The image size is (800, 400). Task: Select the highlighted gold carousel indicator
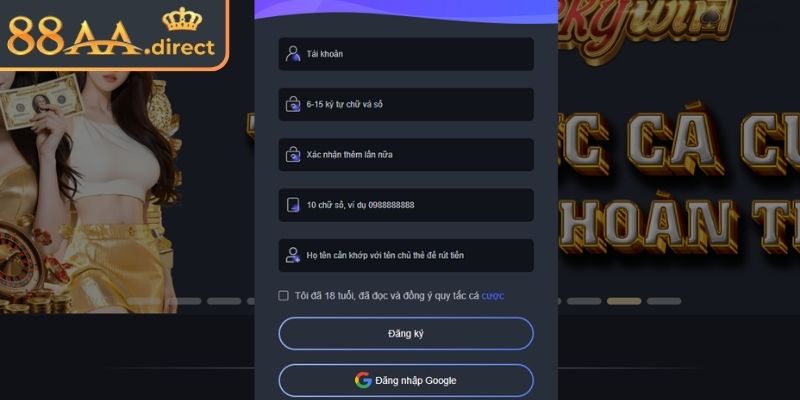(x=623, y=302)
